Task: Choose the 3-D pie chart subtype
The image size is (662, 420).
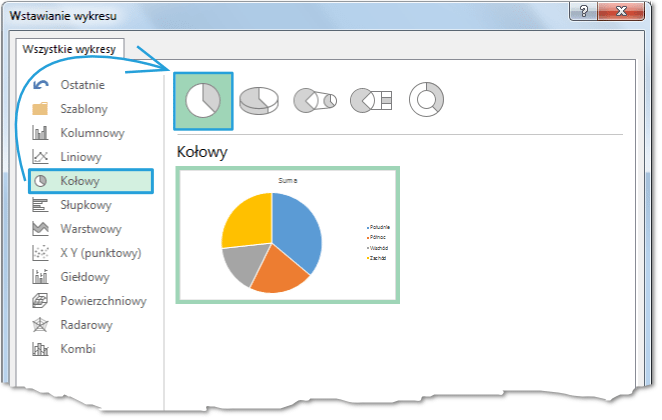Action: [x=259, y=101]
